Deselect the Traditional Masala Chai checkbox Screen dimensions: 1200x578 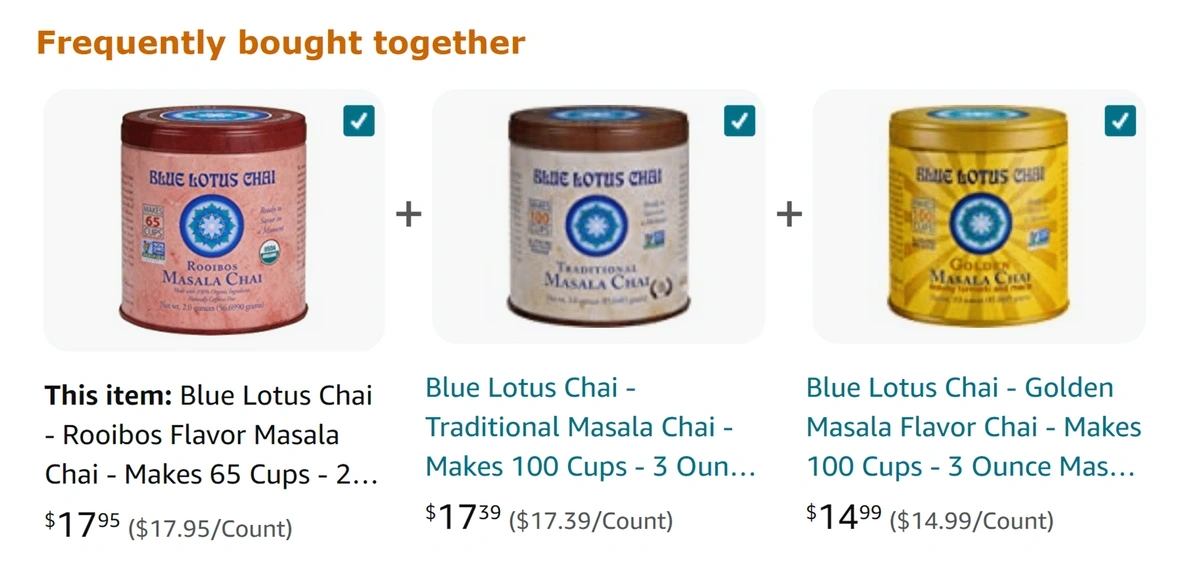(x=740, y=120)
